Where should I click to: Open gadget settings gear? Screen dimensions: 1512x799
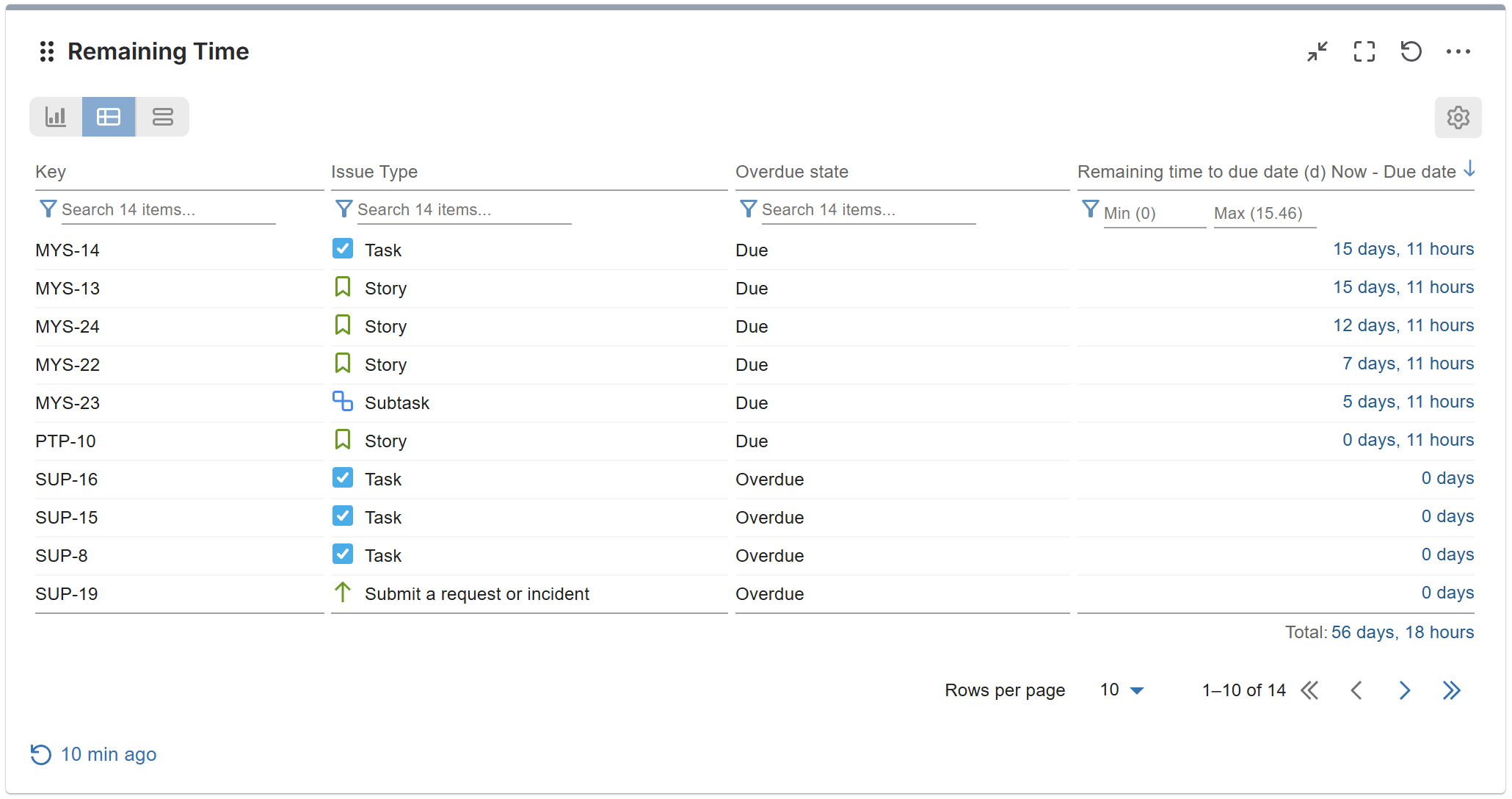pos(1458,117)
